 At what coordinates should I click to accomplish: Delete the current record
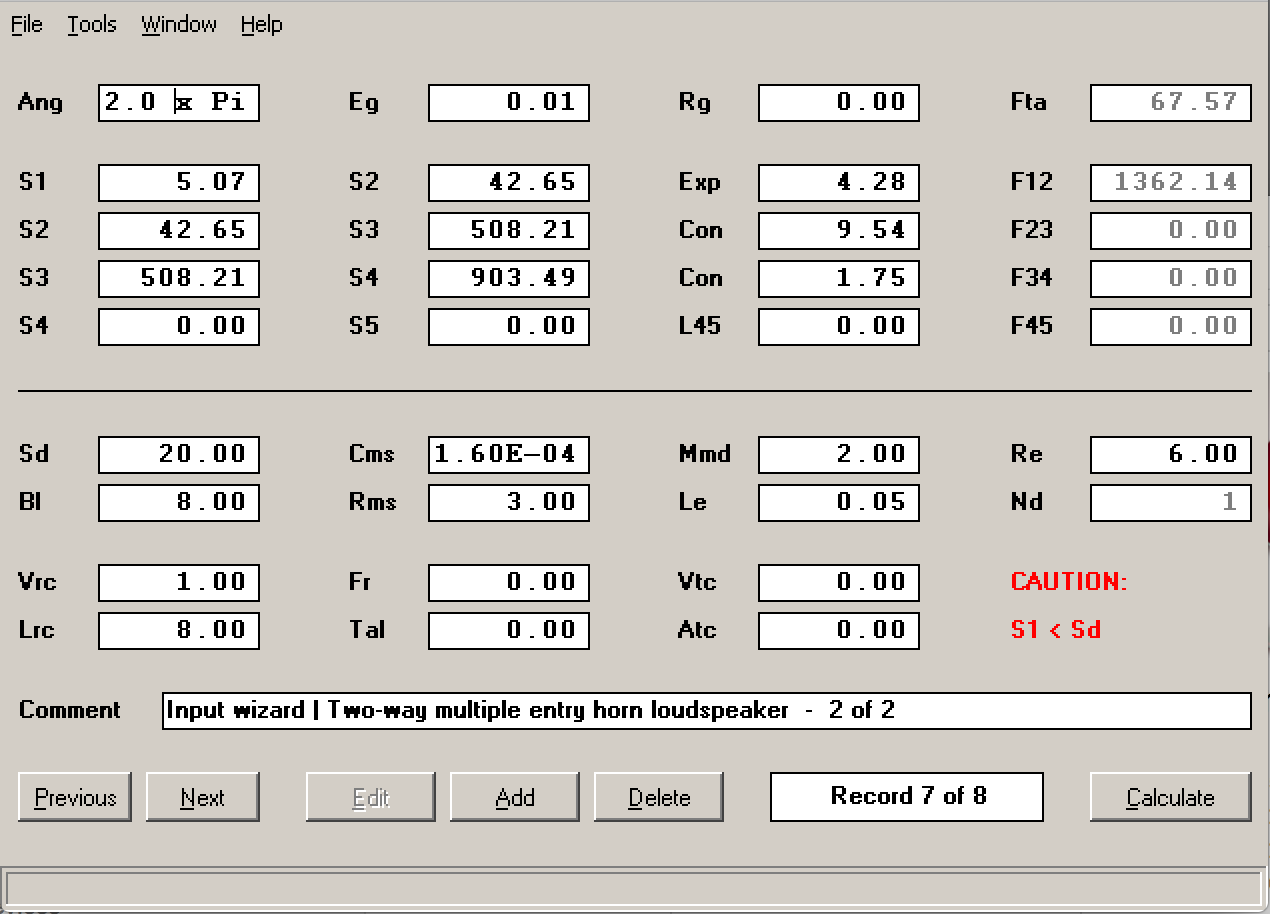[x=659, y=797]
